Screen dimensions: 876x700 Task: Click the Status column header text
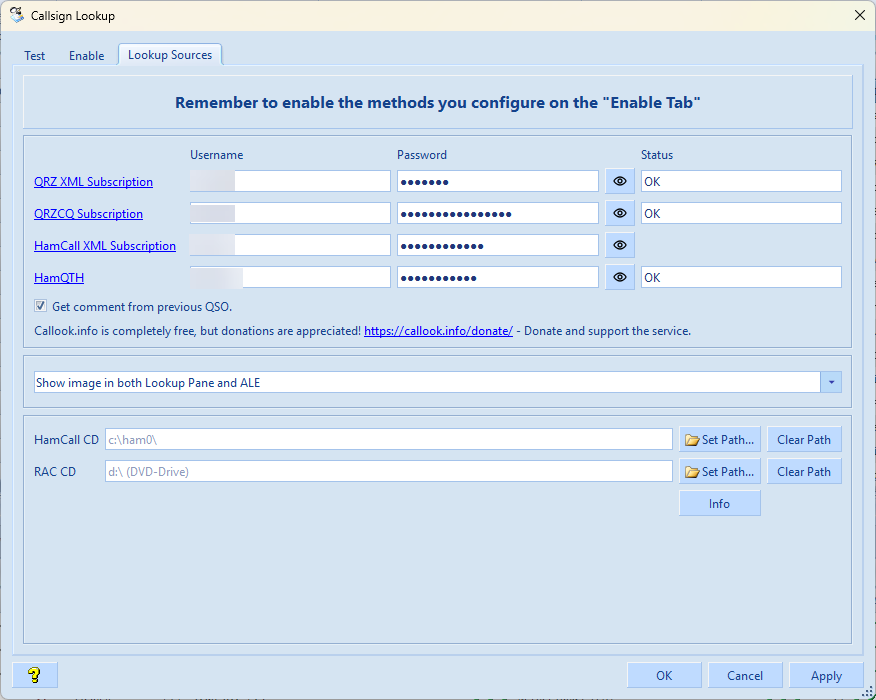click(x=657, y=155)
